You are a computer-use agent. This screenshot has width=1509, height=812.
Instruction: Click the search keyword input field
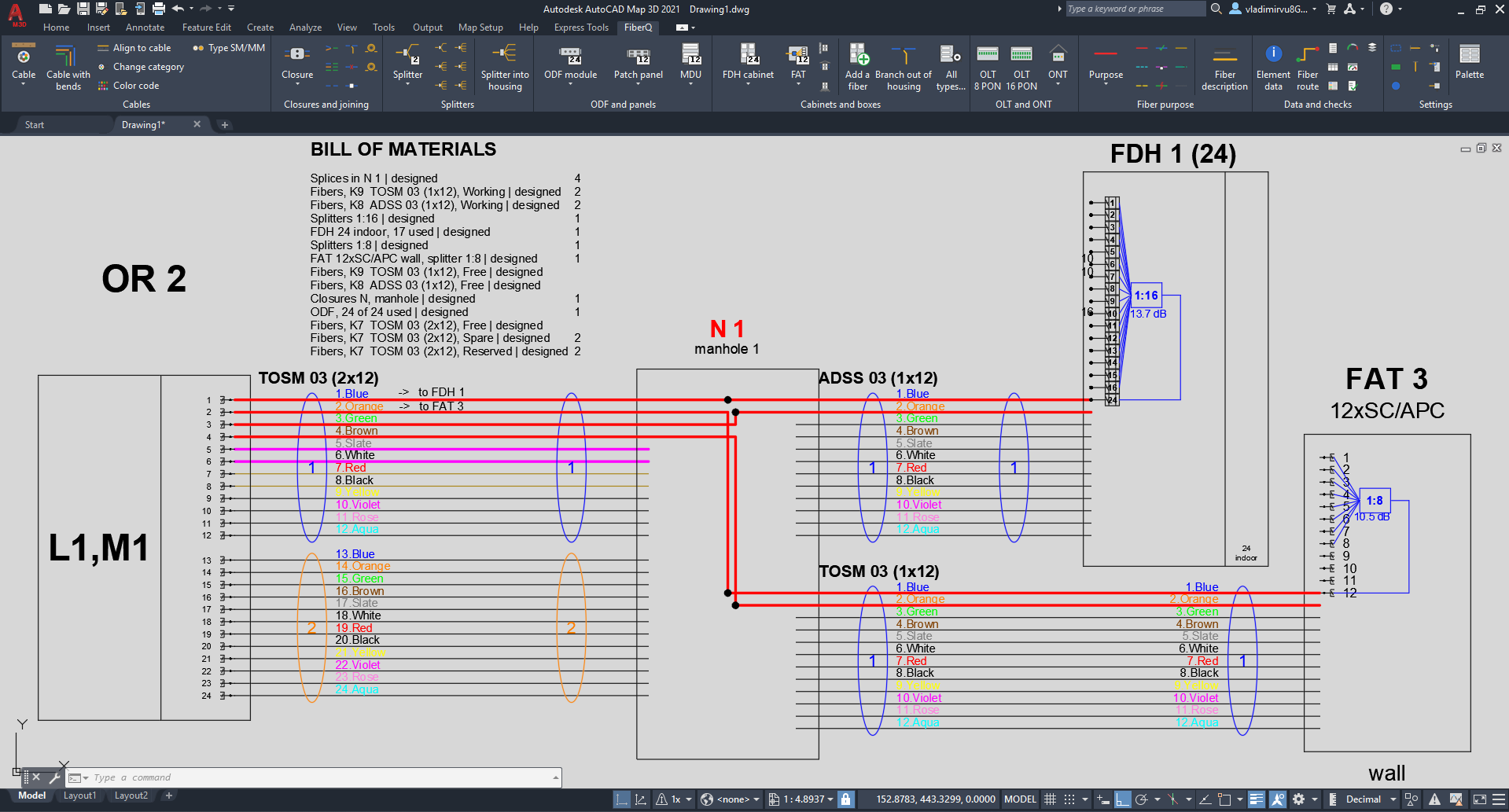pyautogui.click(x=1135, y=9)
